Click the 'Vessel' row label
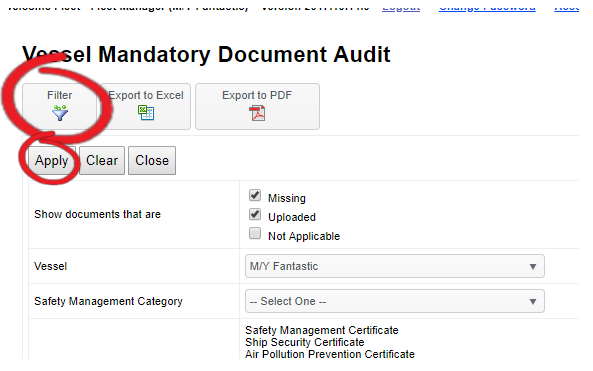593x371 pixels. 51,266
